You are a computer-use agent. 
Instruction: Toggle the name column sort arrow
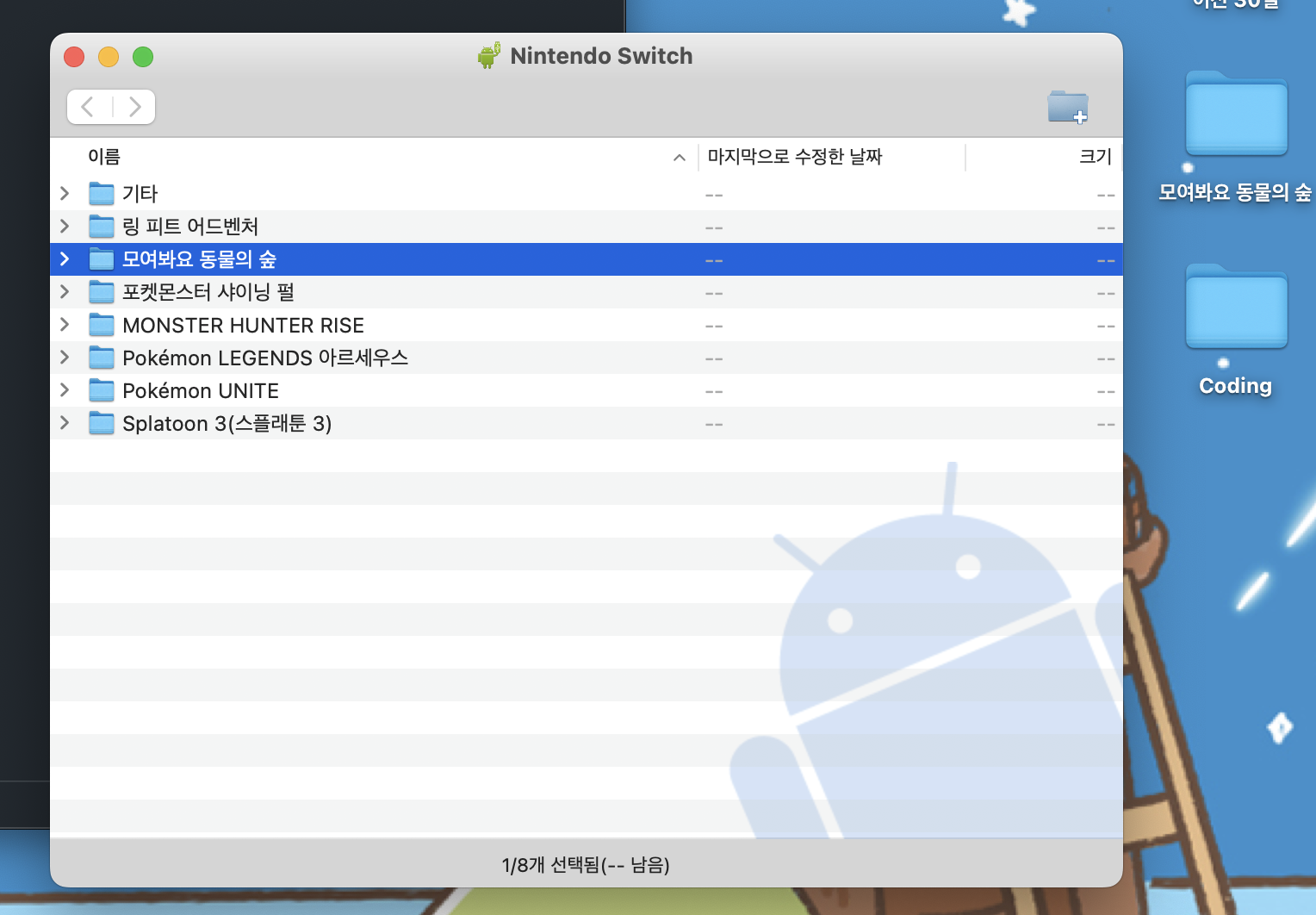pos(680,158)
